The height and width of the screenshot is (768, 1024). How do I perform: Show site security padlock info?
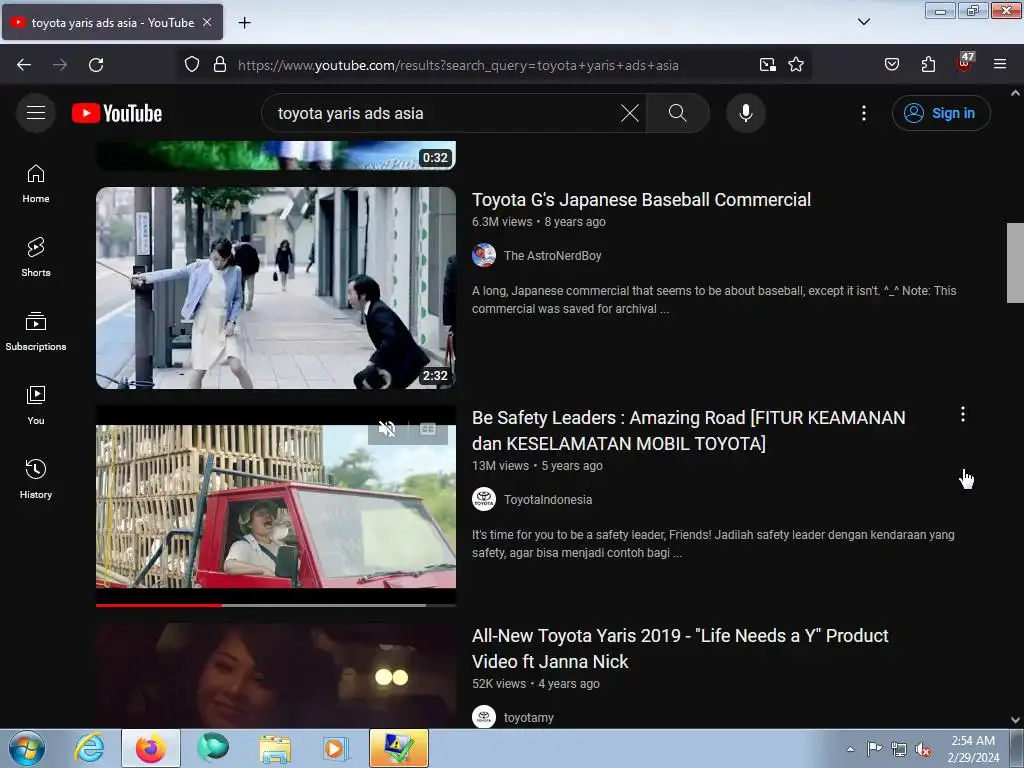220,65
